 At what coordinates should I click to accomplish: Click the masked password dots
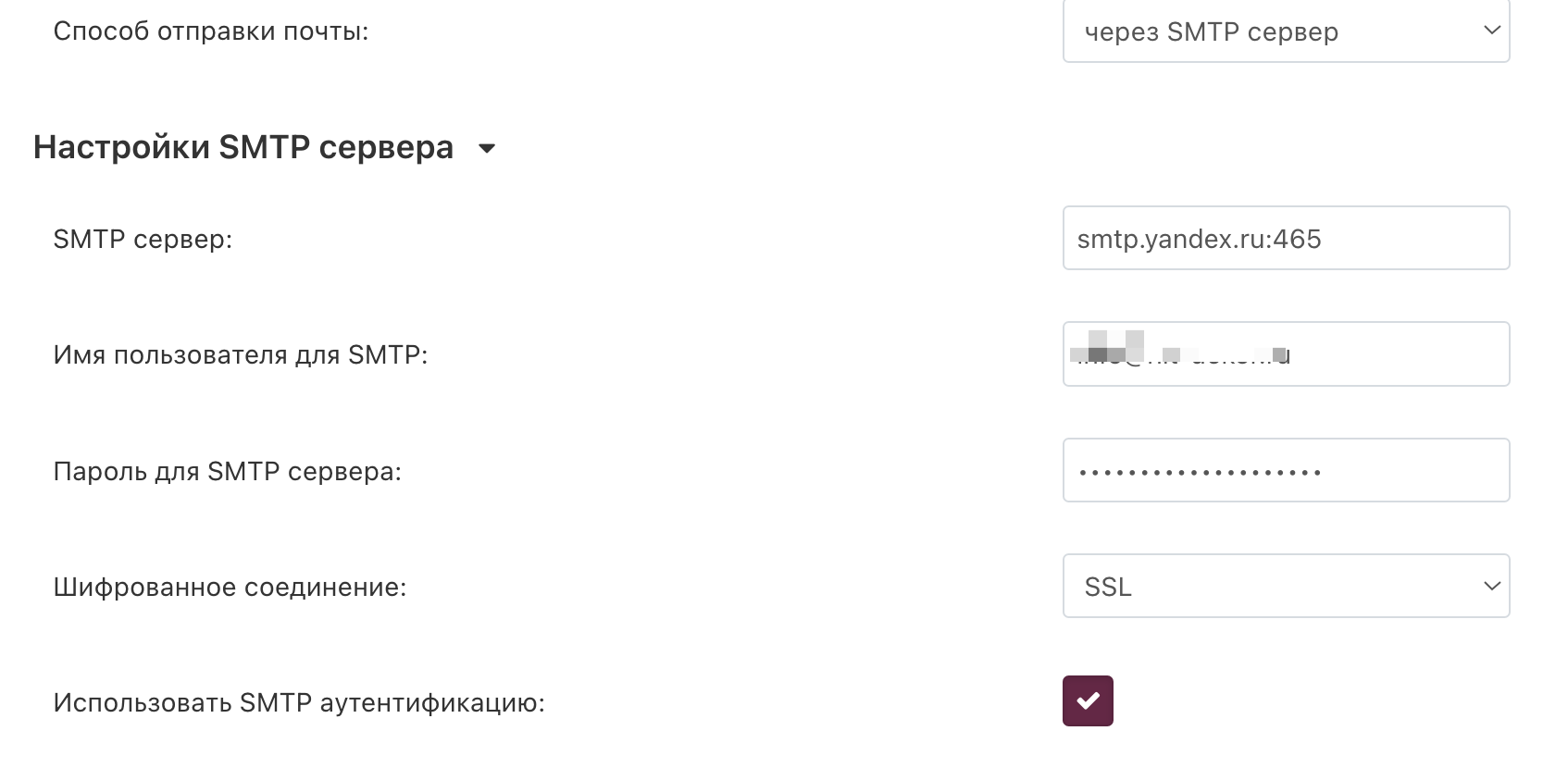(1200, 473)
